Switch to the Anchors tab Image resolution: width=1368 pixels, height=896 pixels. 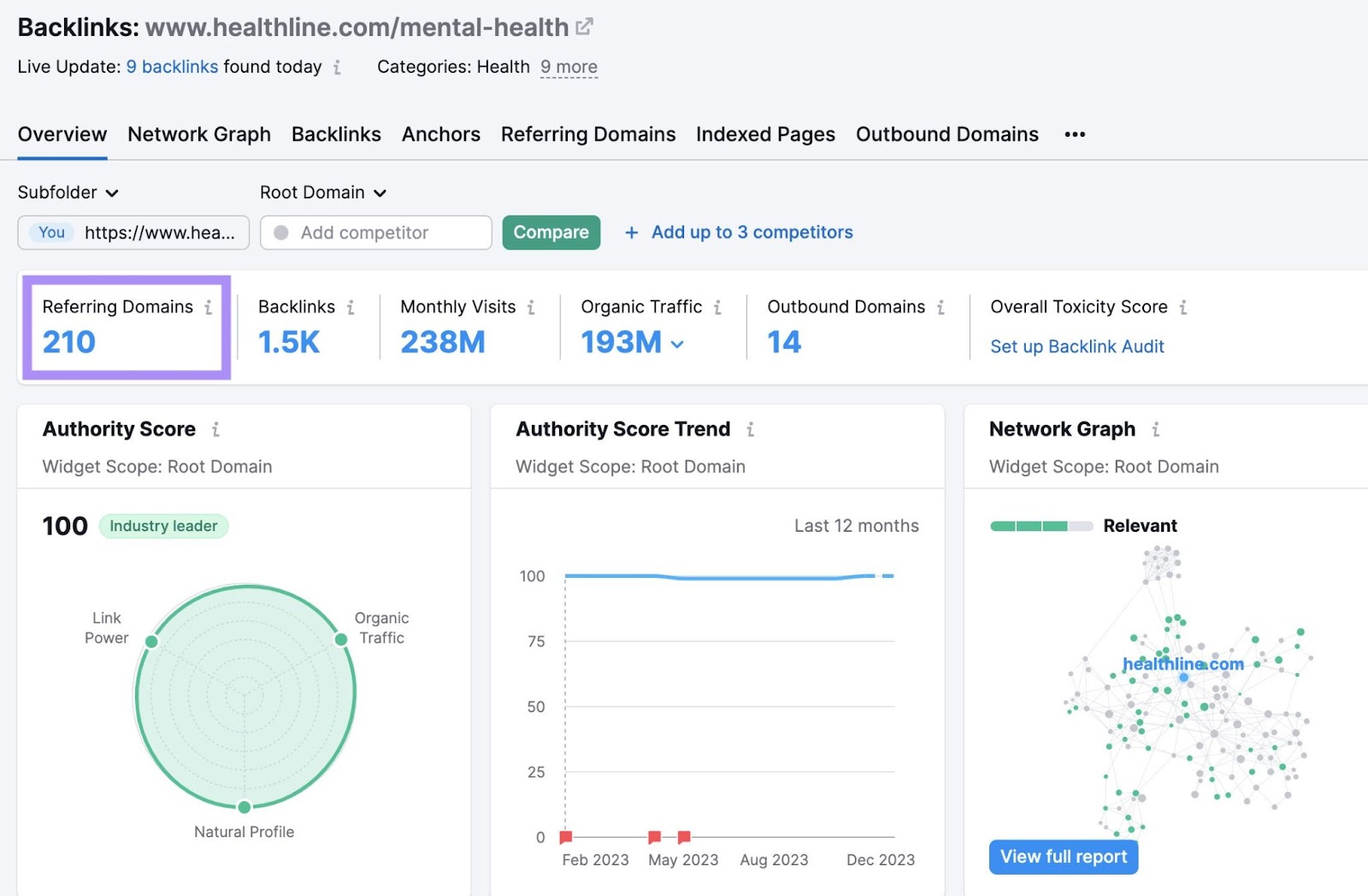pyautogui.click(x=440, y=134)
